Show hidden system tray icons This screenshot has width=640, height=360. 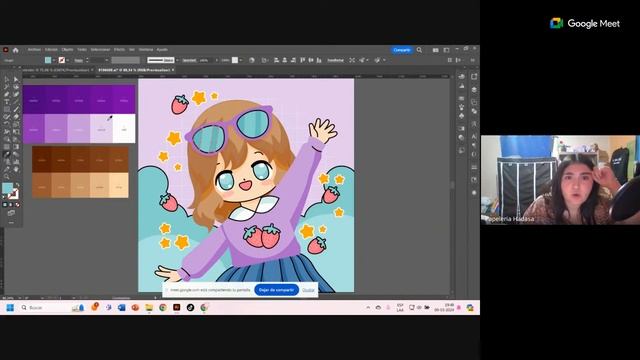368,307
